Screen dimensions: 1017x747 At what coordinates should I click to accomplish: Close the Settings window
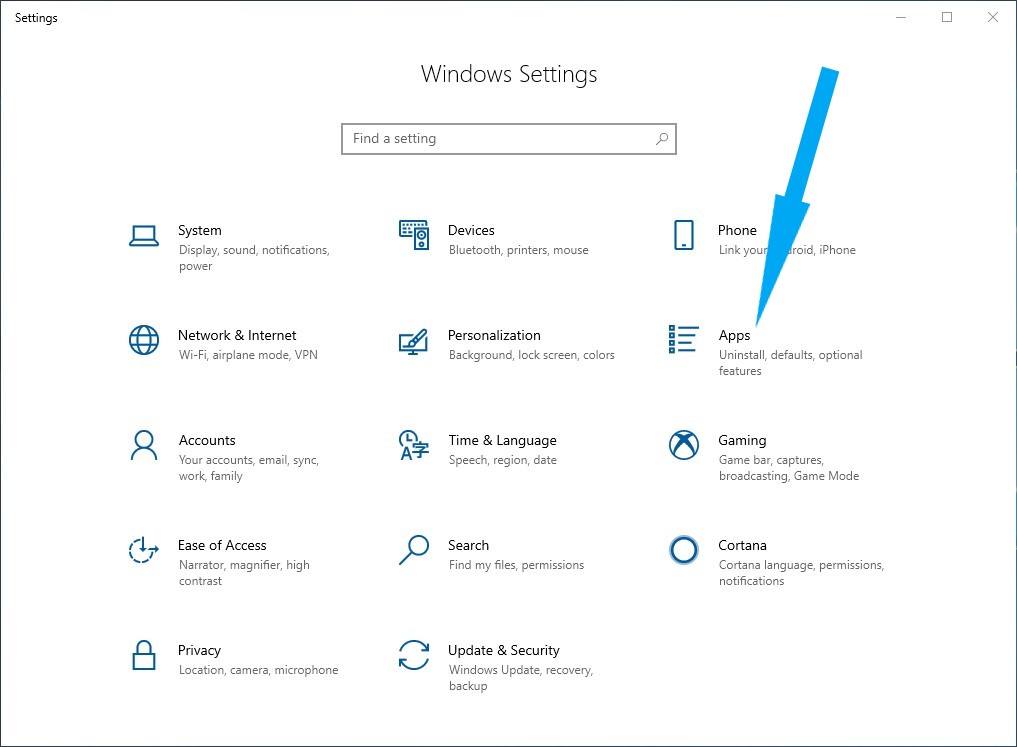993,18
